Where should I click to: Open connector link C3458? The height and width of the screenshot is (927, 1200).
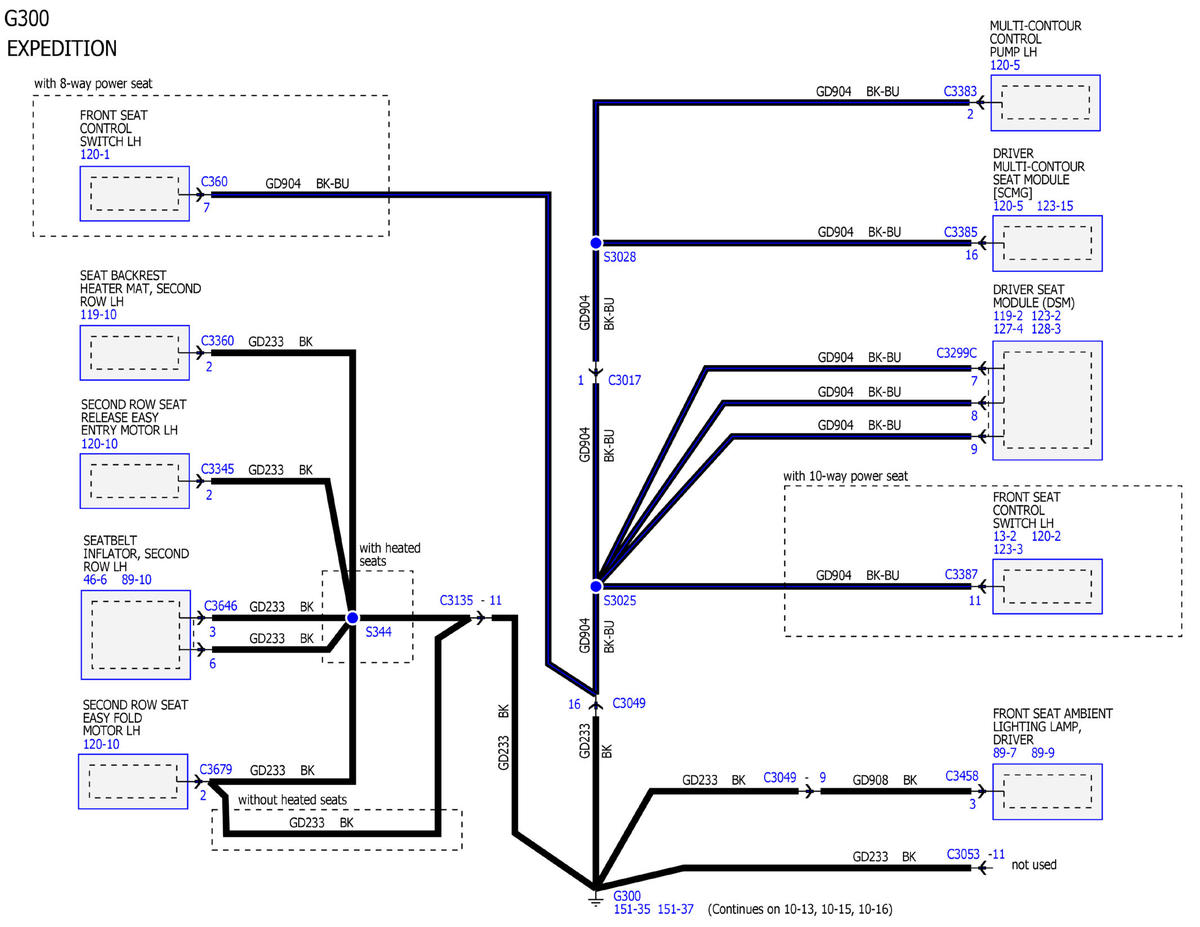pyautogui.click(x=961, y=777)
